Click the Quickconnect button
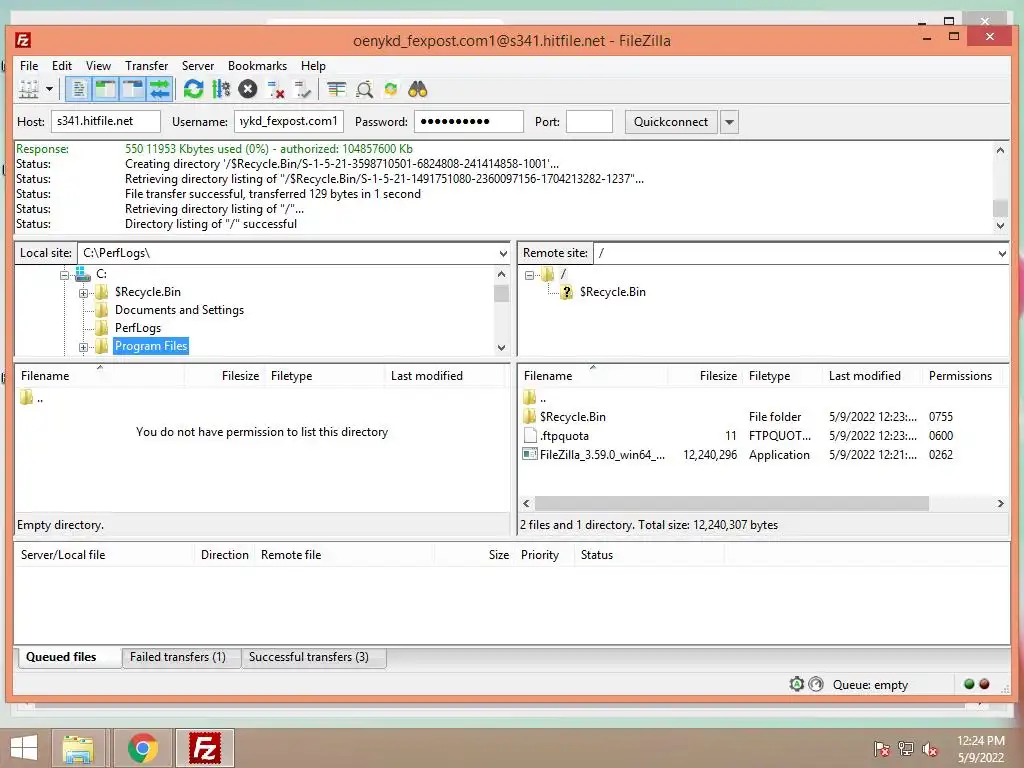Image resolution: width=1024 pixels, height=768 pixels. (671, 122)
